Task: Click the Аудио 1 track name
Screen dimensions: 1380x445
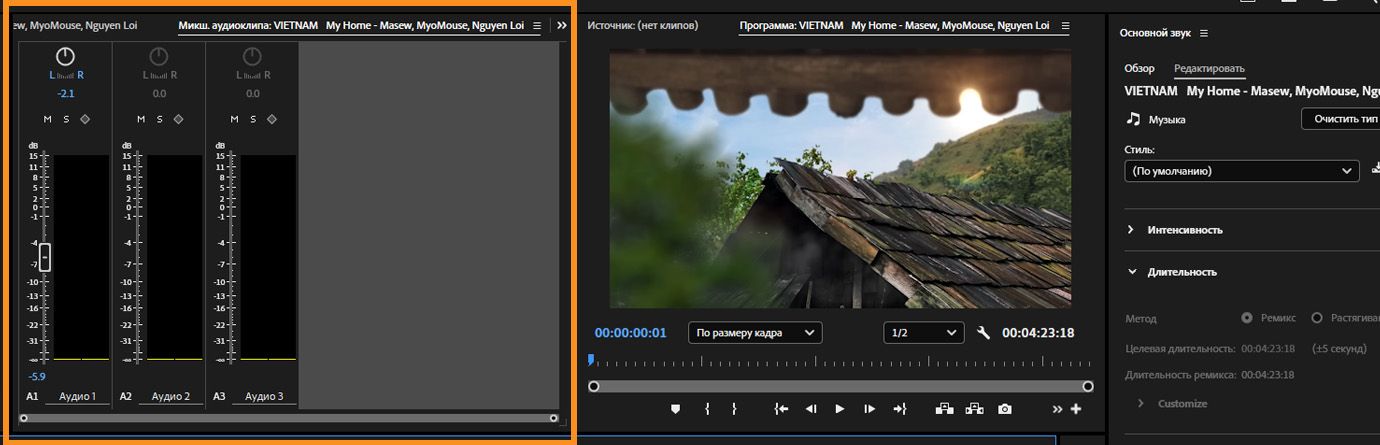Action: click(77, 397)
